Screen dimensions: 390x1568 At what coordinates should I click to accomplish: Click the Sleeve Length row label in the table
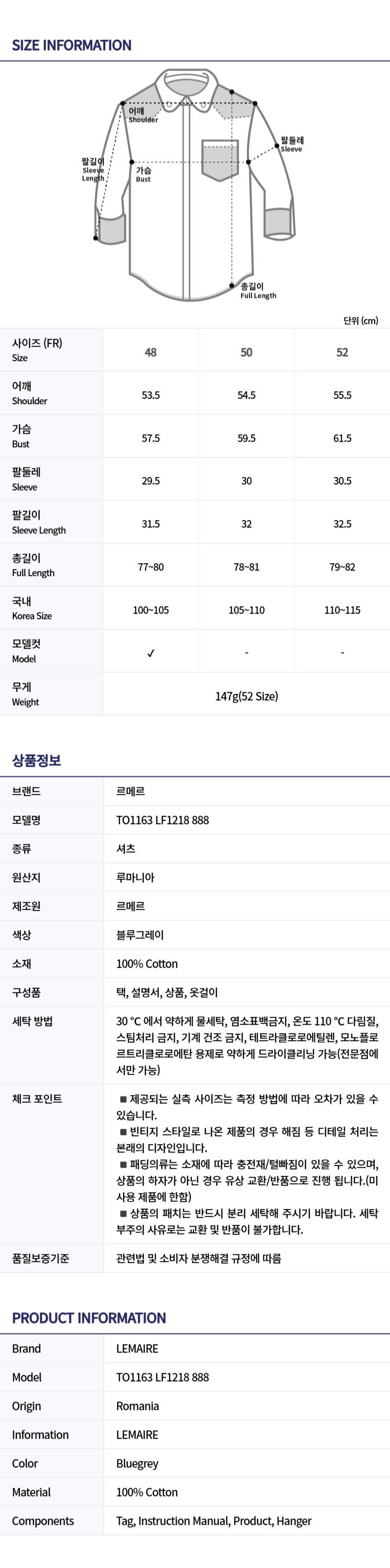coord(39,523)
